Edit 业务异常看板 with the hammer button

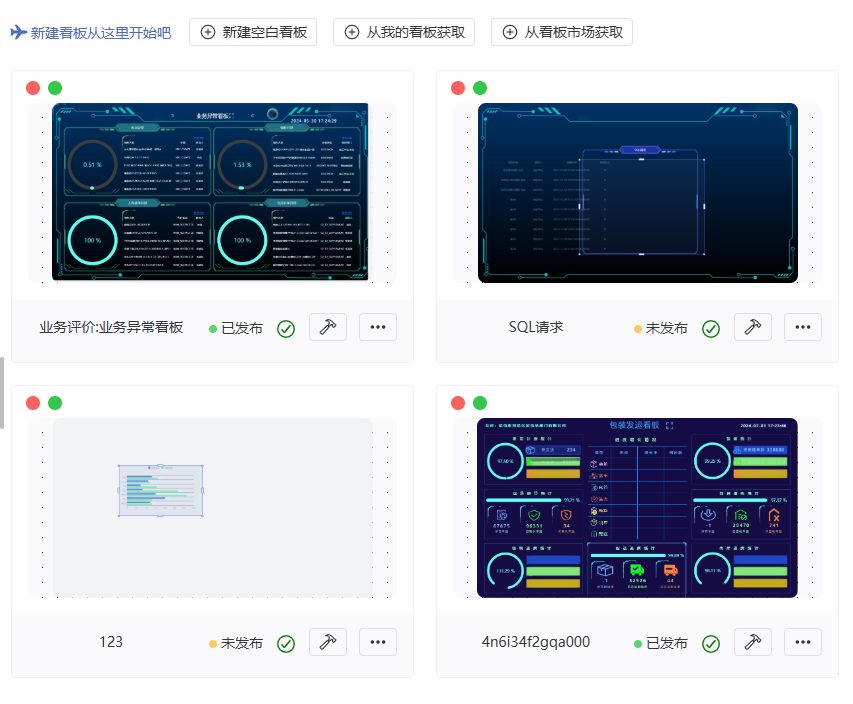[x=328, y=327]
